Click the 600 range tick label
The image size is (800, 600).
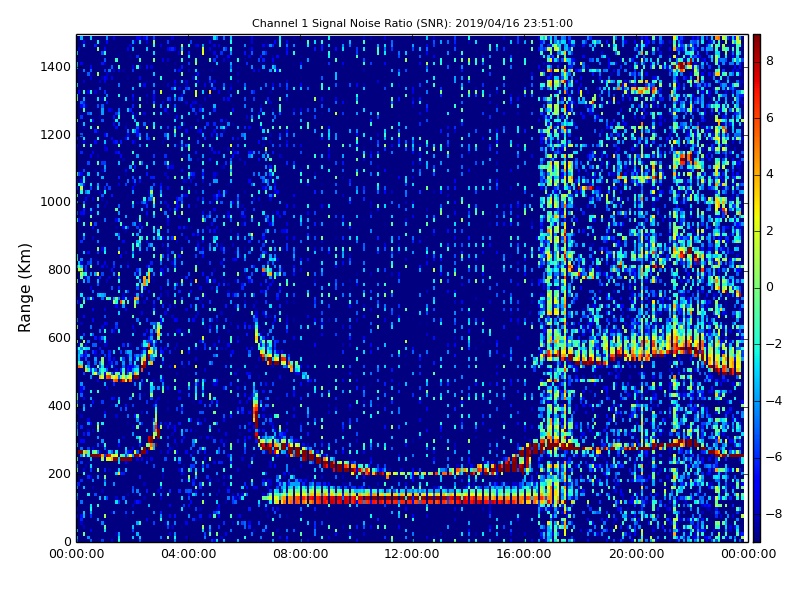tap(60, 338)
